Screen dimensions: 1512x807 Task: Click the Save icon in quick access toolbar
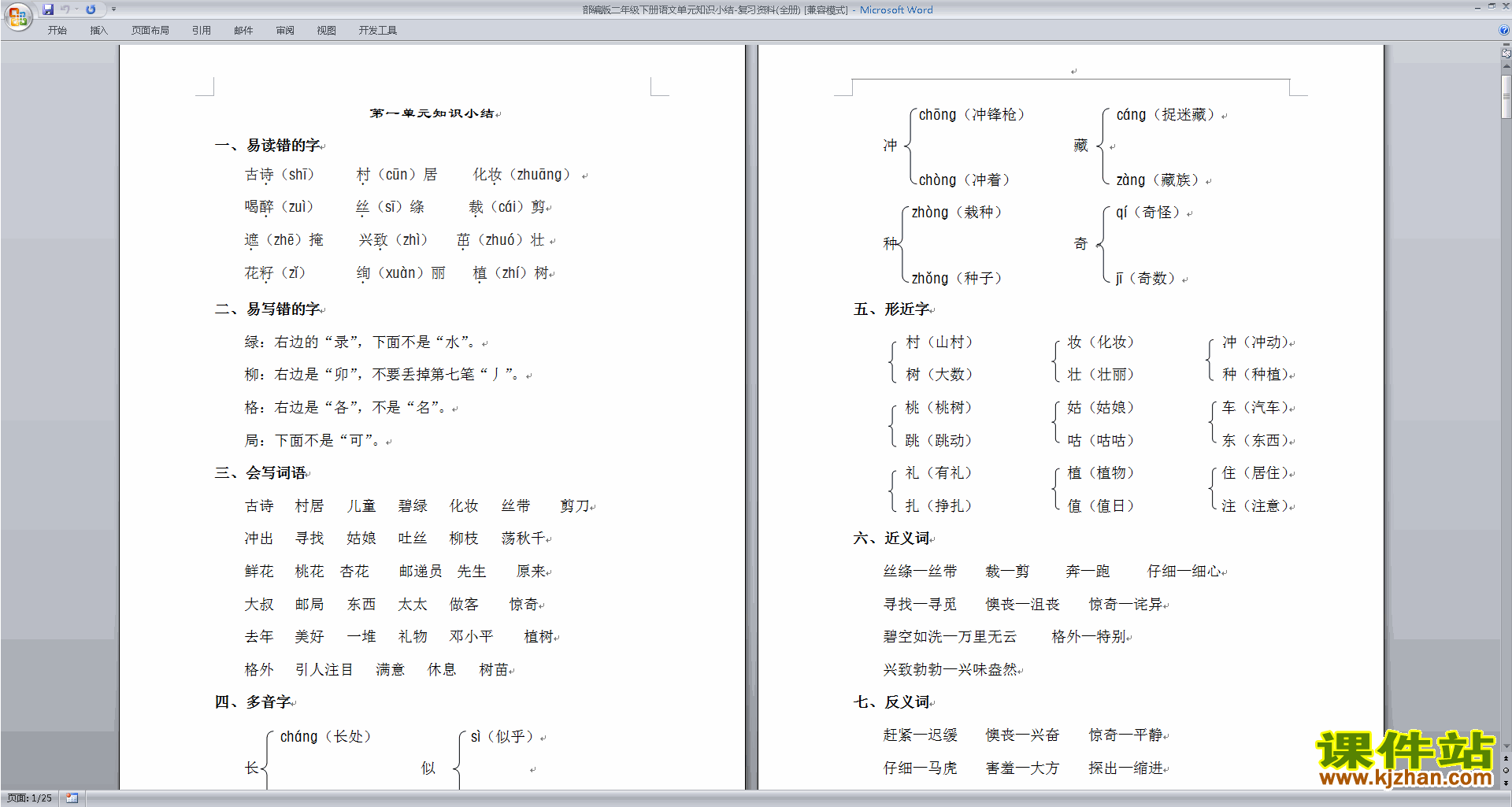(x=48, y=9)
